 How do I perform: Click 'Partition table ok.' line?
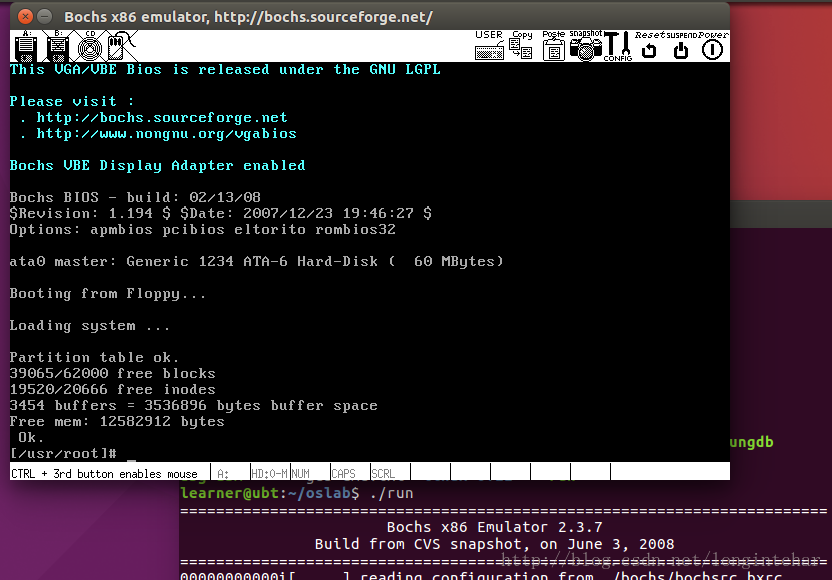click(94, 357)
